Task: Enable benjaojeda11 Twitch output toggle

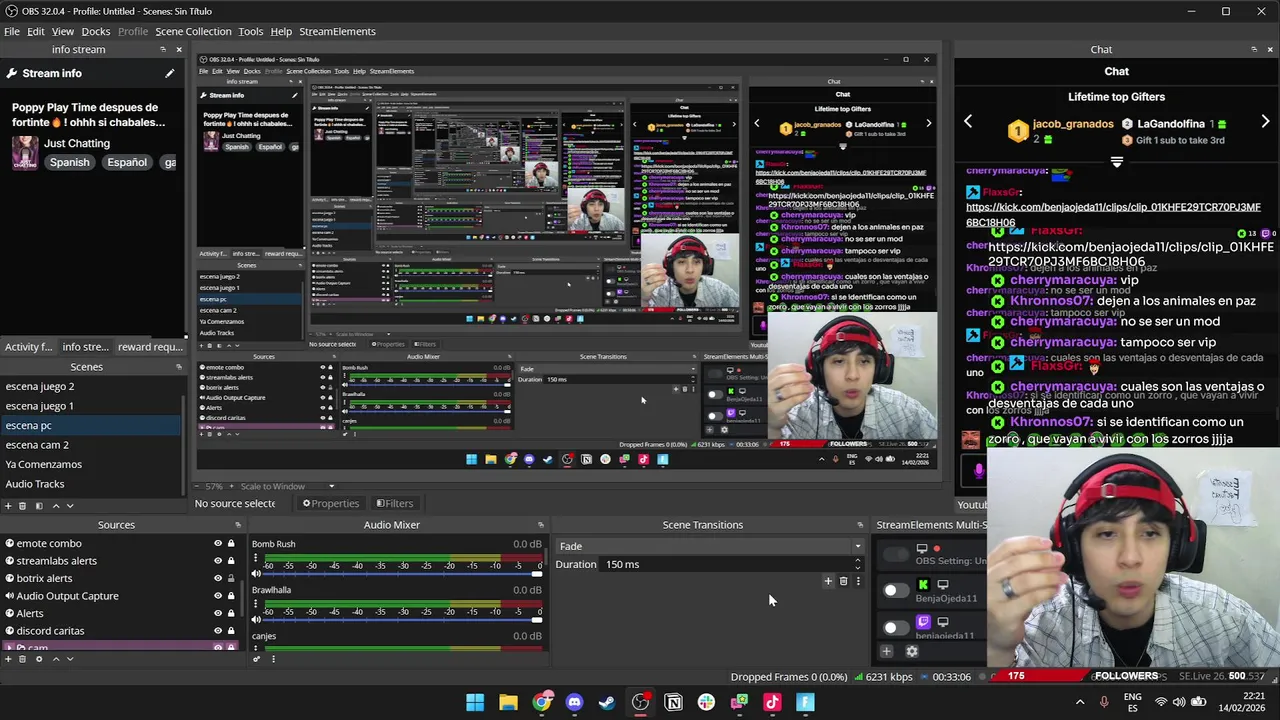Action: (896, 627)
